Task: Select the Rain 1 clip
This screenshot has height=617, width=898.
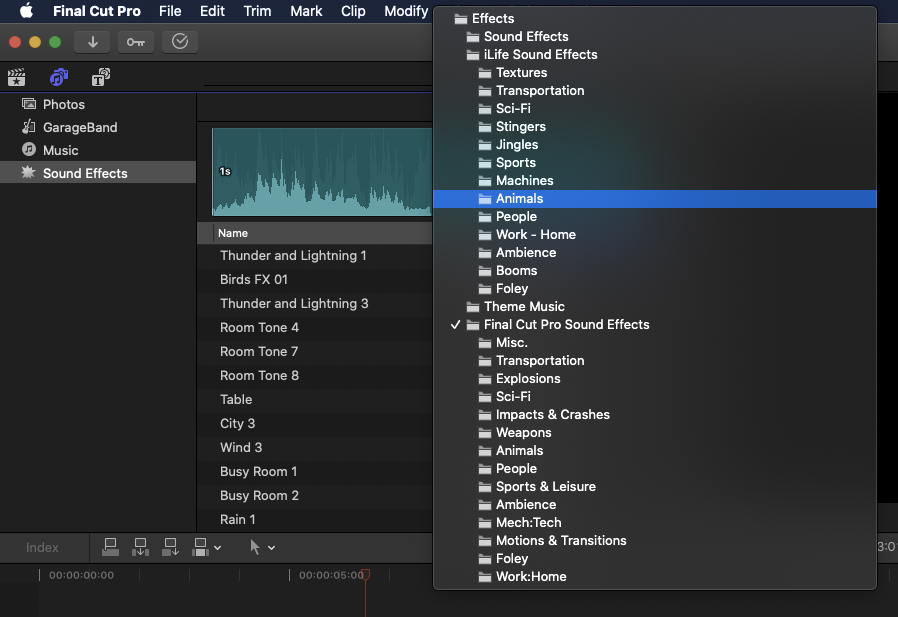Action: click(x=315, y=520)
